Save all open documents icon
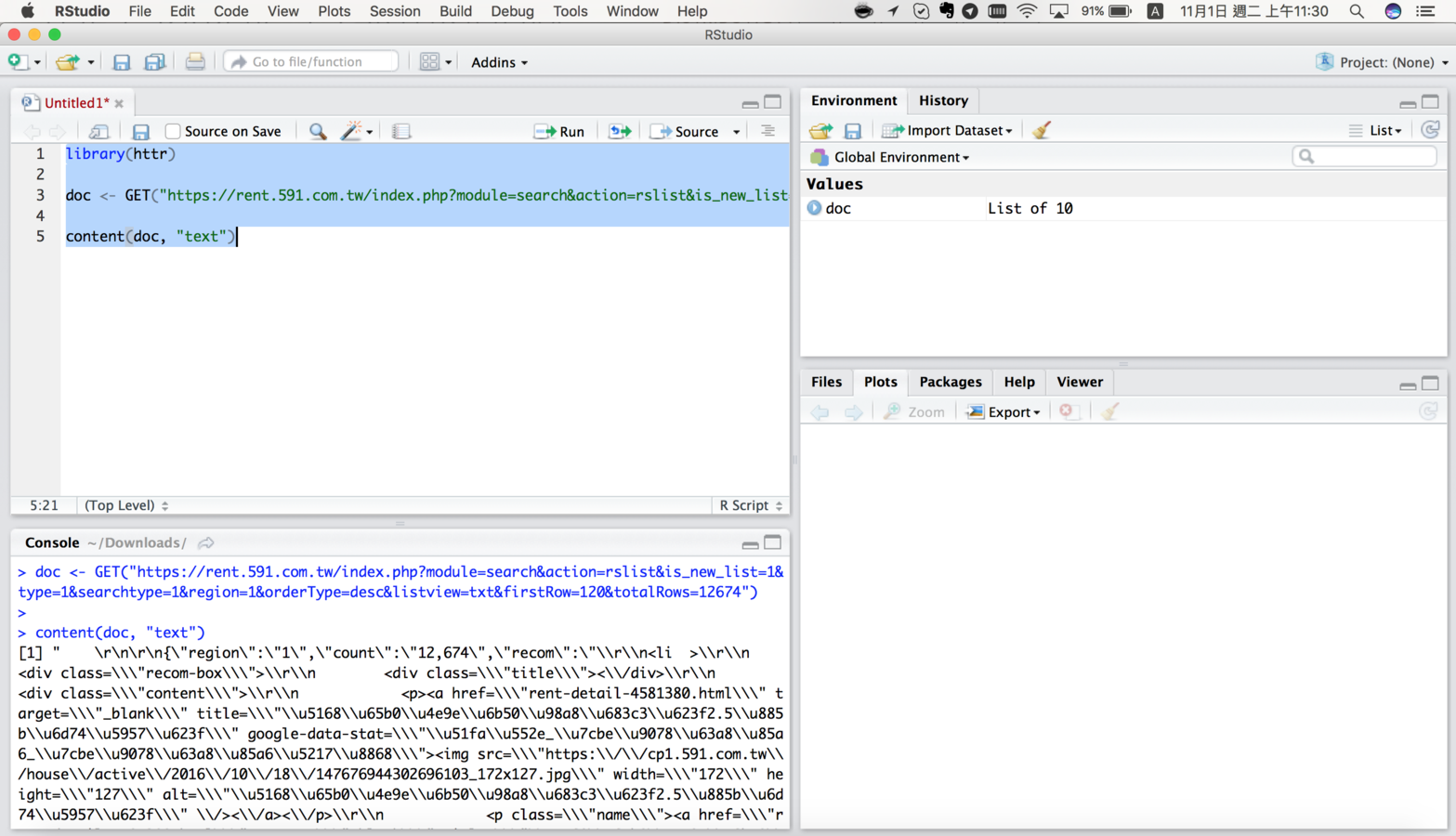 point(155,61)
